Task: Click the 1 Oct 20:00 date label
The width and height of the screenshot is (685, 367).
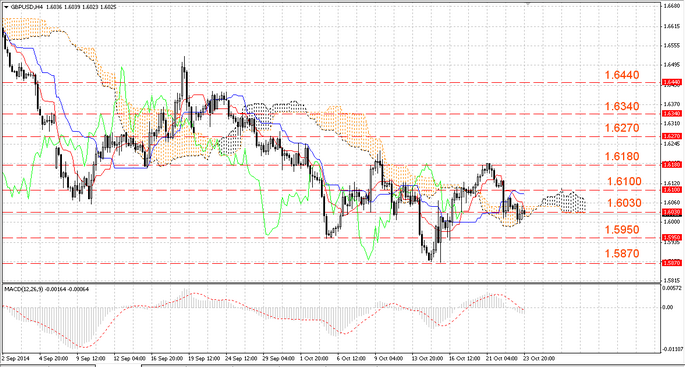Action: pos(315,357)
